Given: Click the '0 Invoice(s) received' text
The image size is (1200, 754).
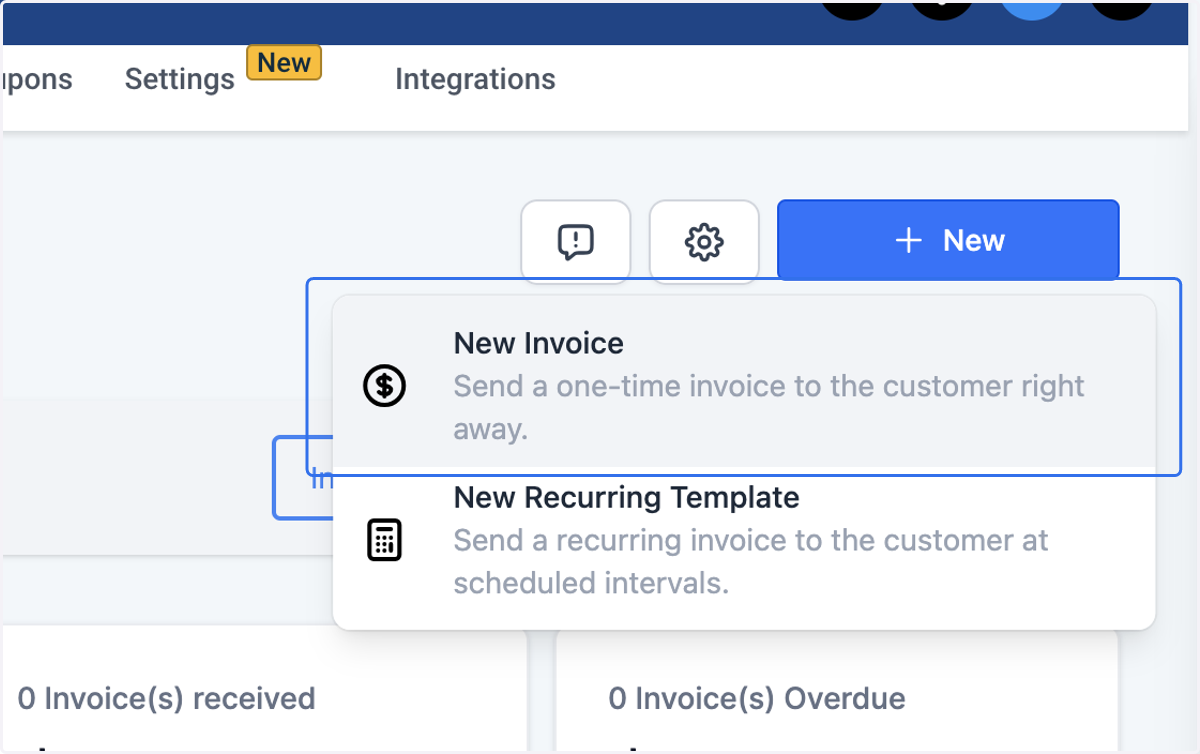Looking at the screenshot, I should [166, 698].
